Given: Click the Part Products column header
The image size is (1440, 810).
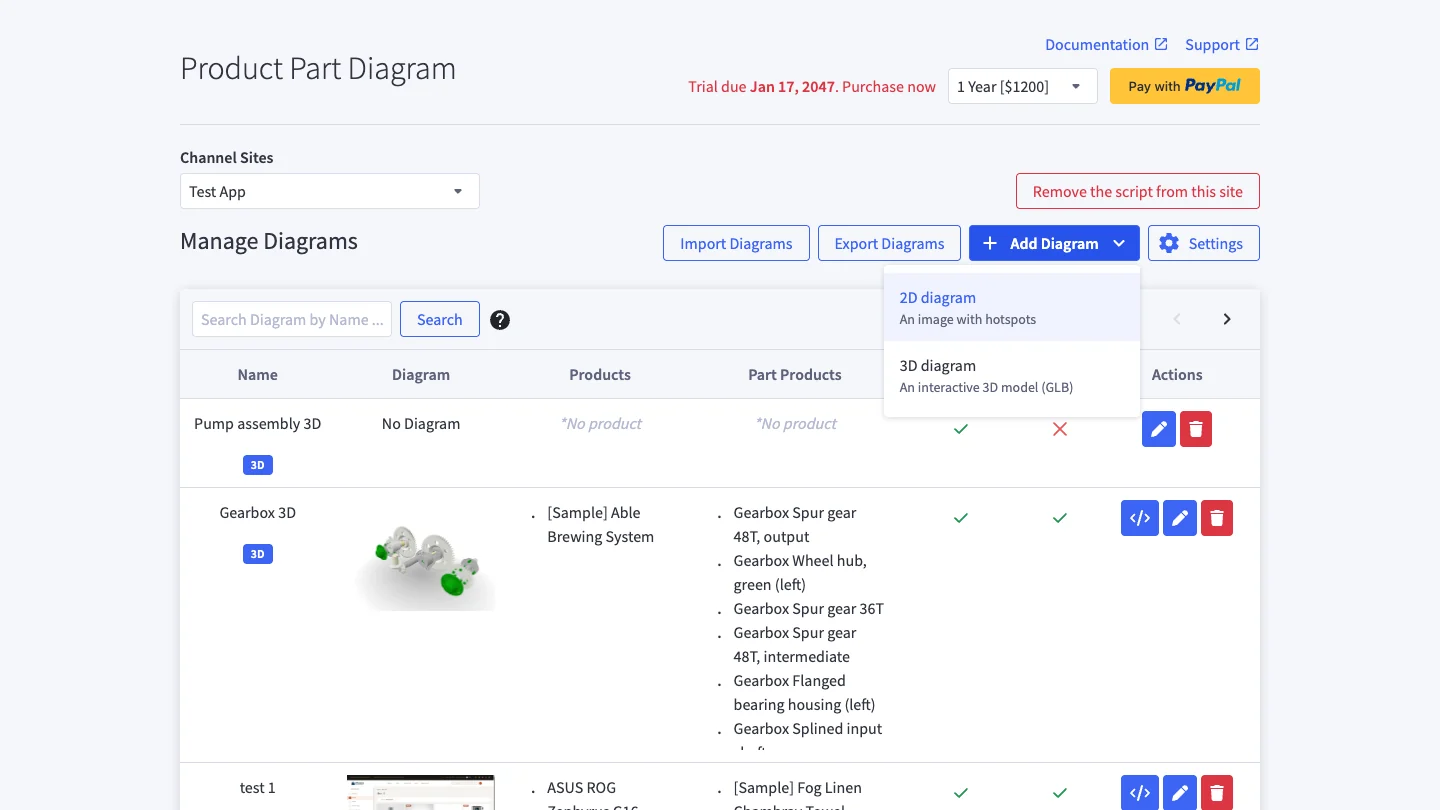Looking at the screenshot, I should [795, 375].
